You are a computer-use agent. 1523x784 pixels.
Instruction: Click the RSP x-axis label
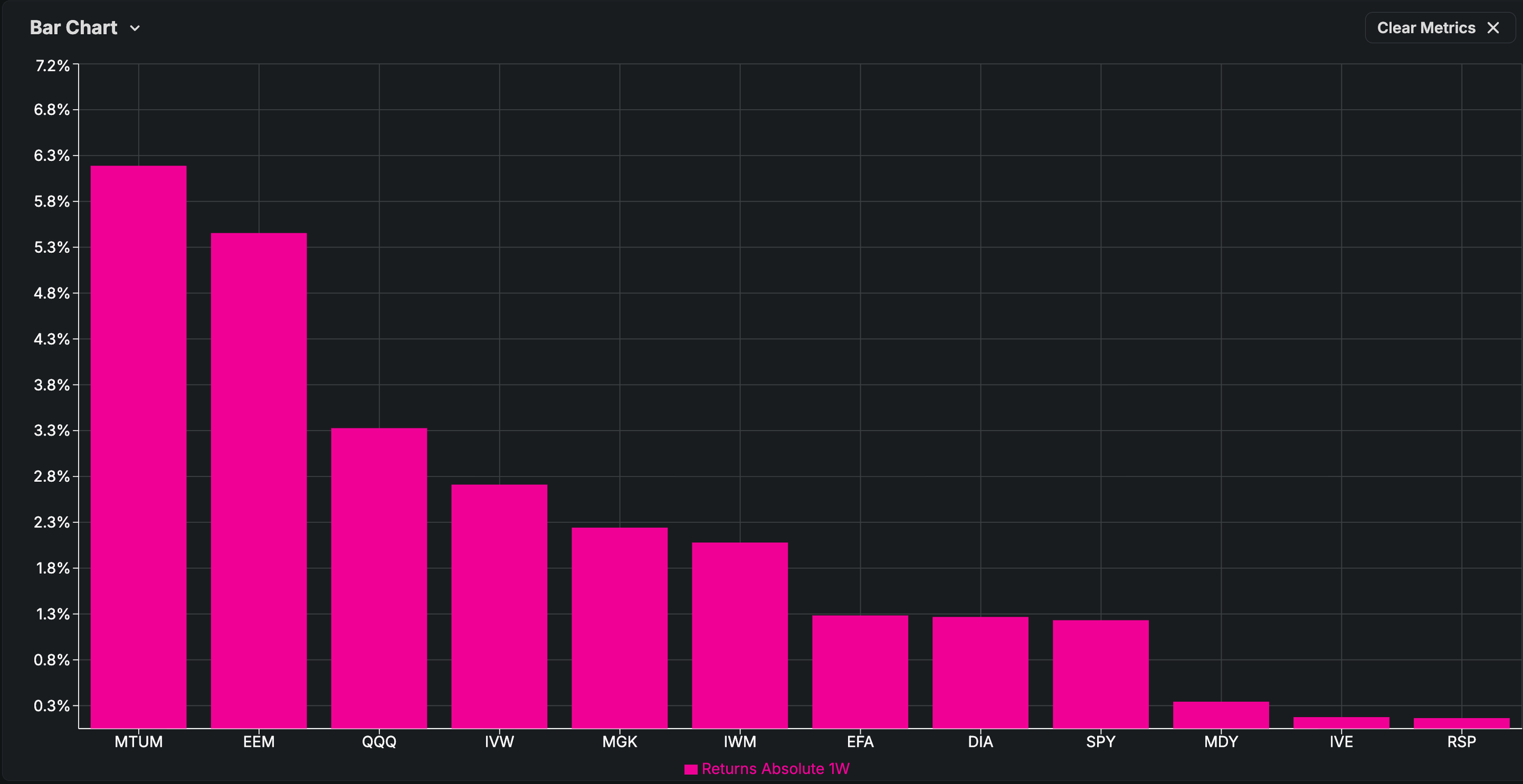[1462, 742]
